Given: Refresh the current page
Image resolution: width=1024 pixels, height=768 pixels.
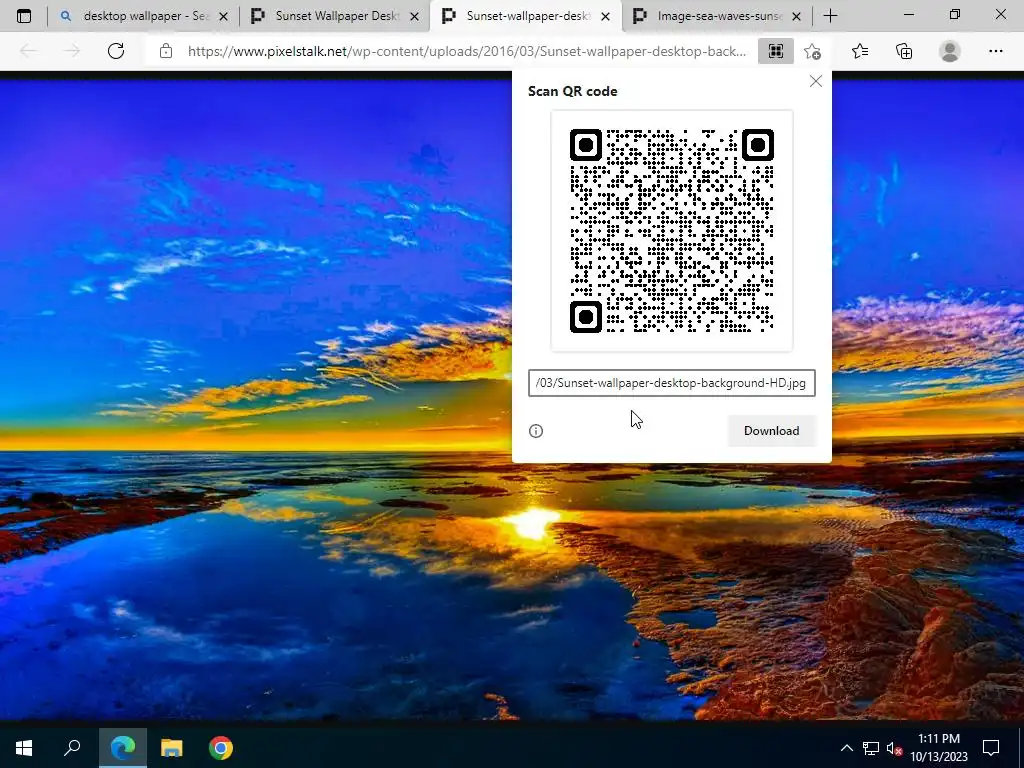Looking at the screenshot, I should [x=116, y=51].
